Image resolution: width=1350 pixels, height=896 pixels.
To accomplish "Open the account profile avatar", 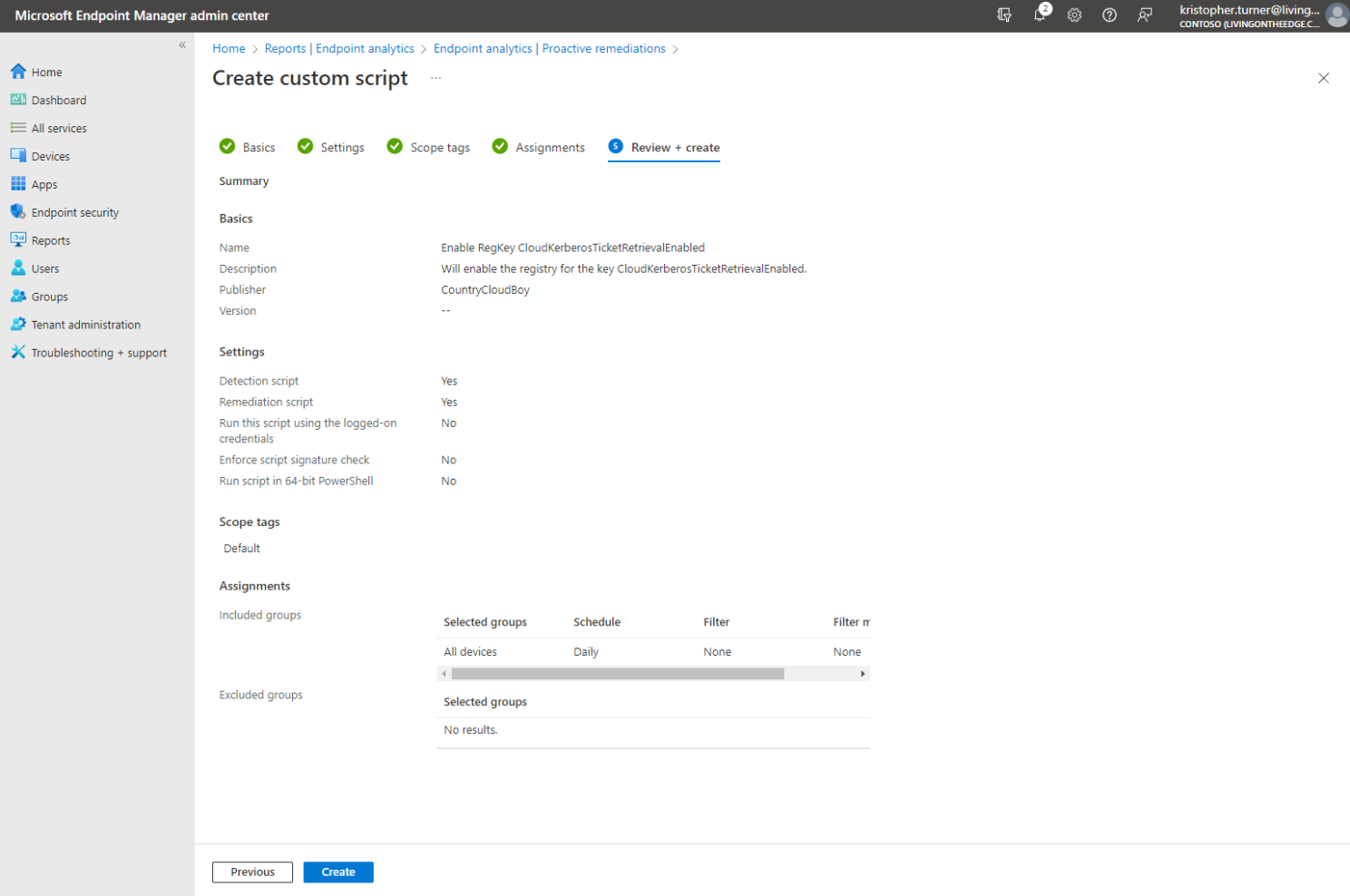I will coord(1335,15).
